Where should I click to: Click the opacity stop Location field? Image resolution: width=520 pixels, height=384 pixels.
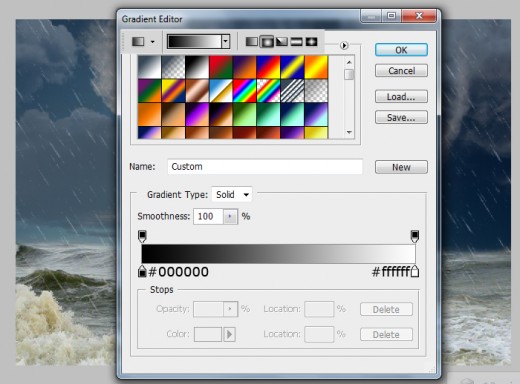coord(319,309)
